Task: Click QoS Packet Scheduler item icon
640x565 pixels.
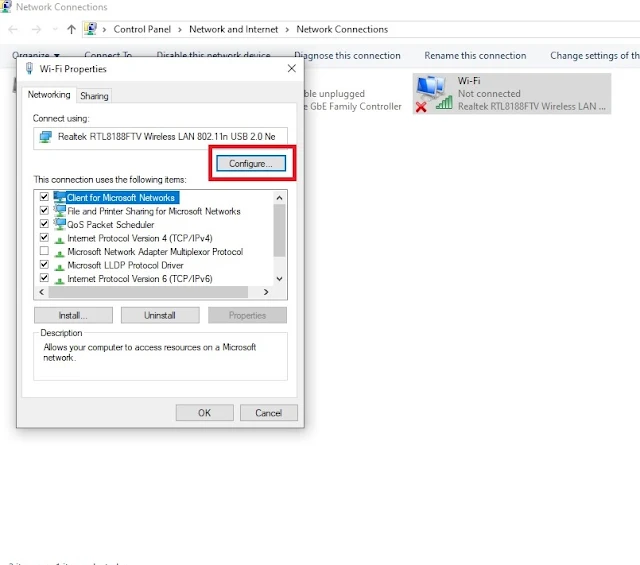Action: [x=60, y=224]
